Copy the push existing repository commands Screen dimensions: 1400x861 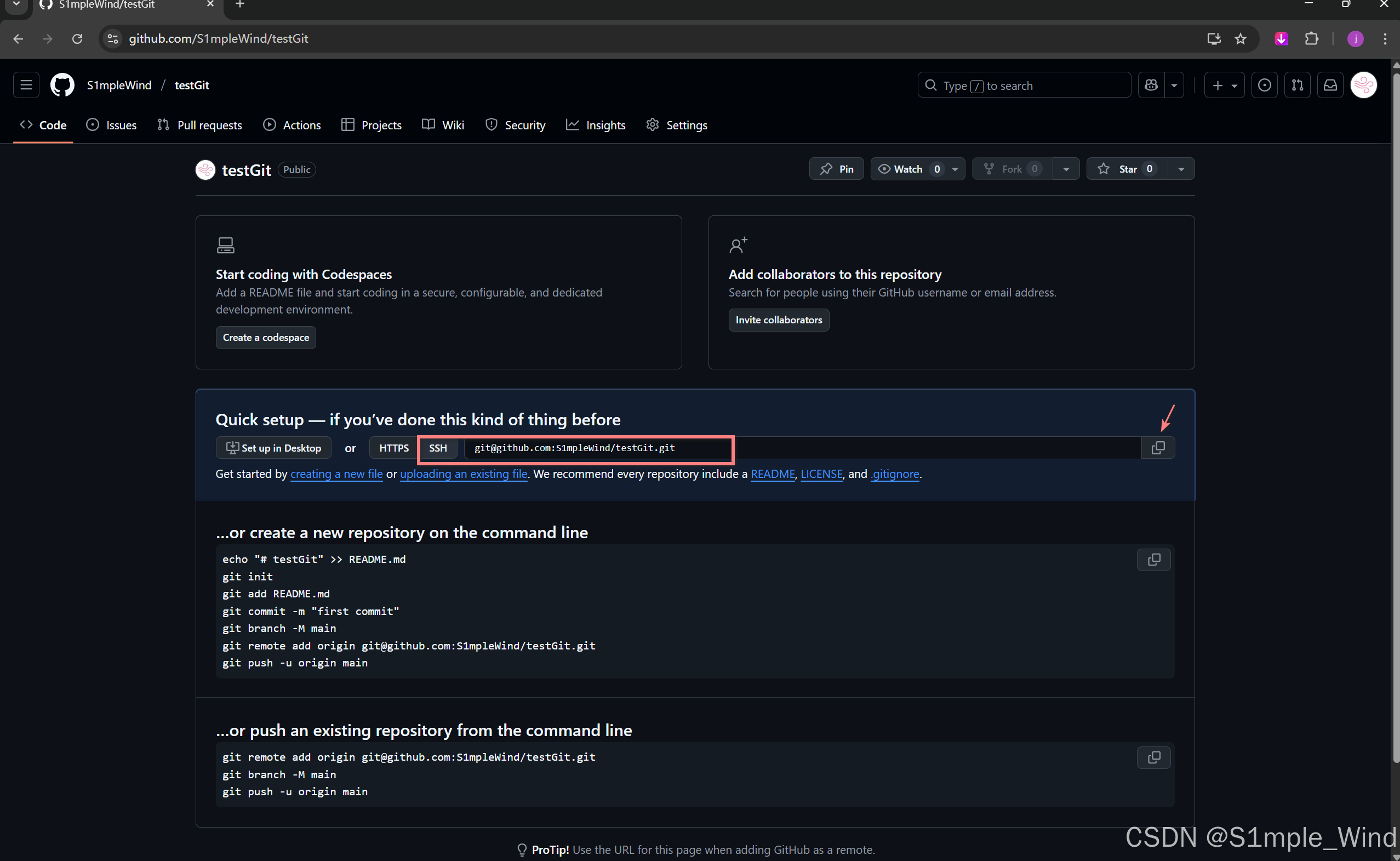coord(1154,757)
